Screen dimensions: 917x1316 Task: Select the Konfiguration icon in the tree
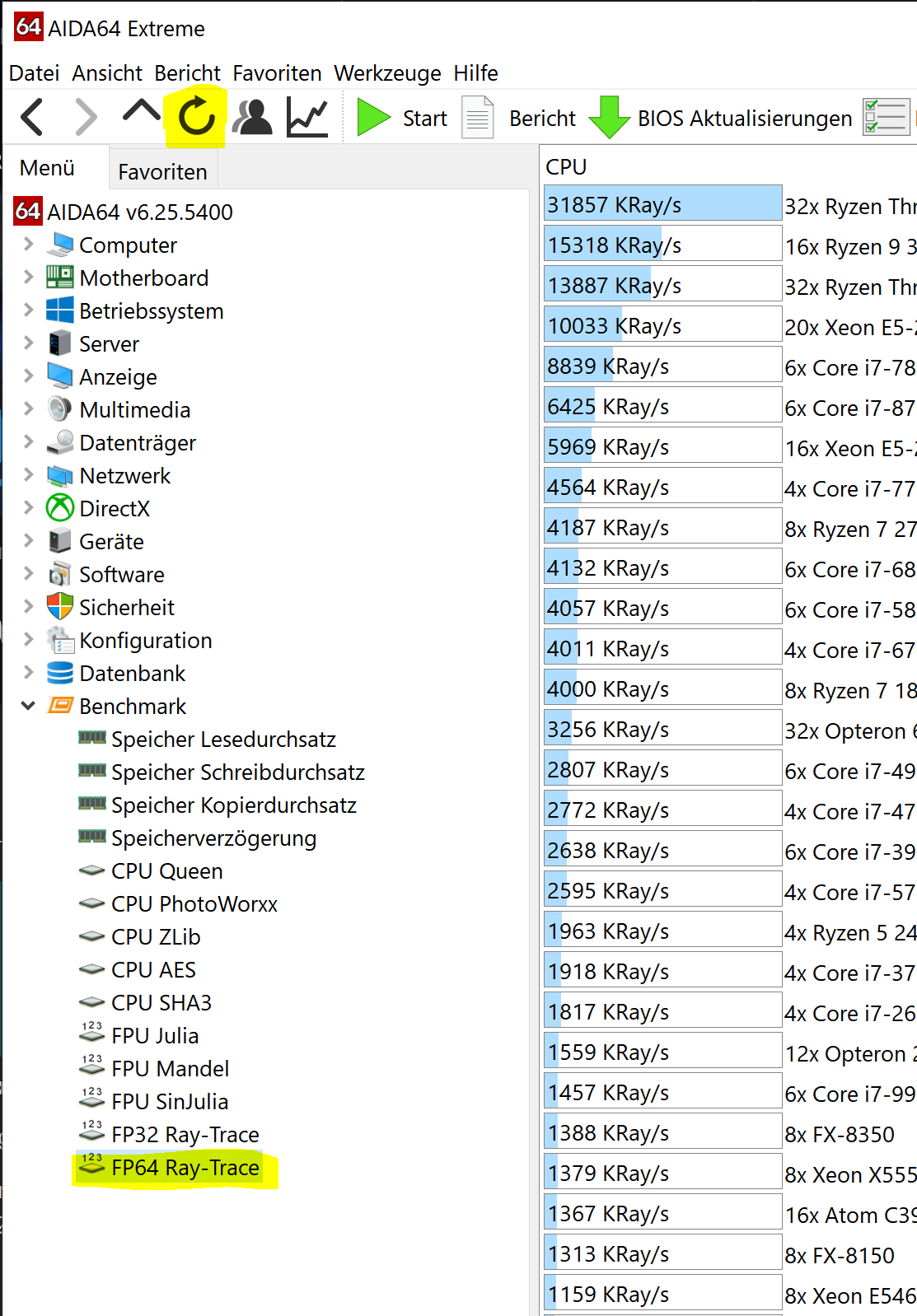[60, 640]
